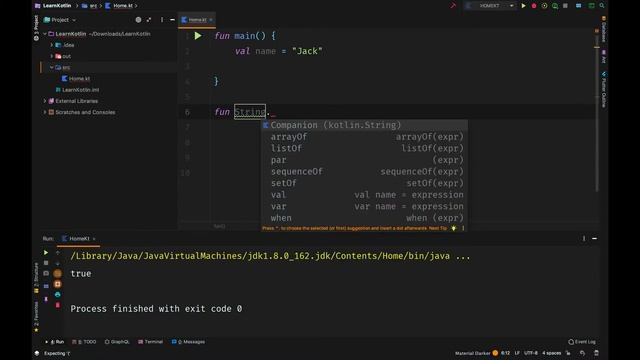Click the red trash icon to clear Run output

point(58,305)
